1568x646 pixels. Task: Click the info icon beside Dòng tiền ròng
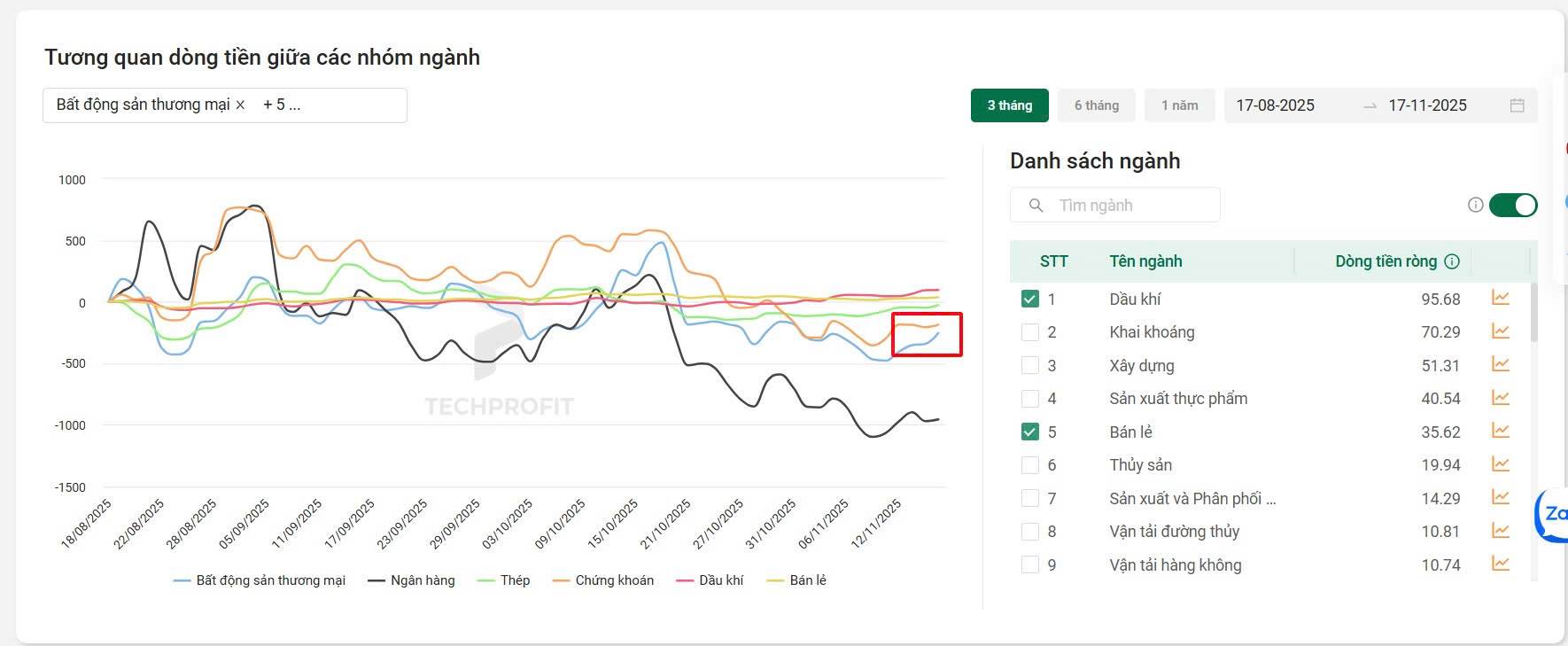[1452, 261]
